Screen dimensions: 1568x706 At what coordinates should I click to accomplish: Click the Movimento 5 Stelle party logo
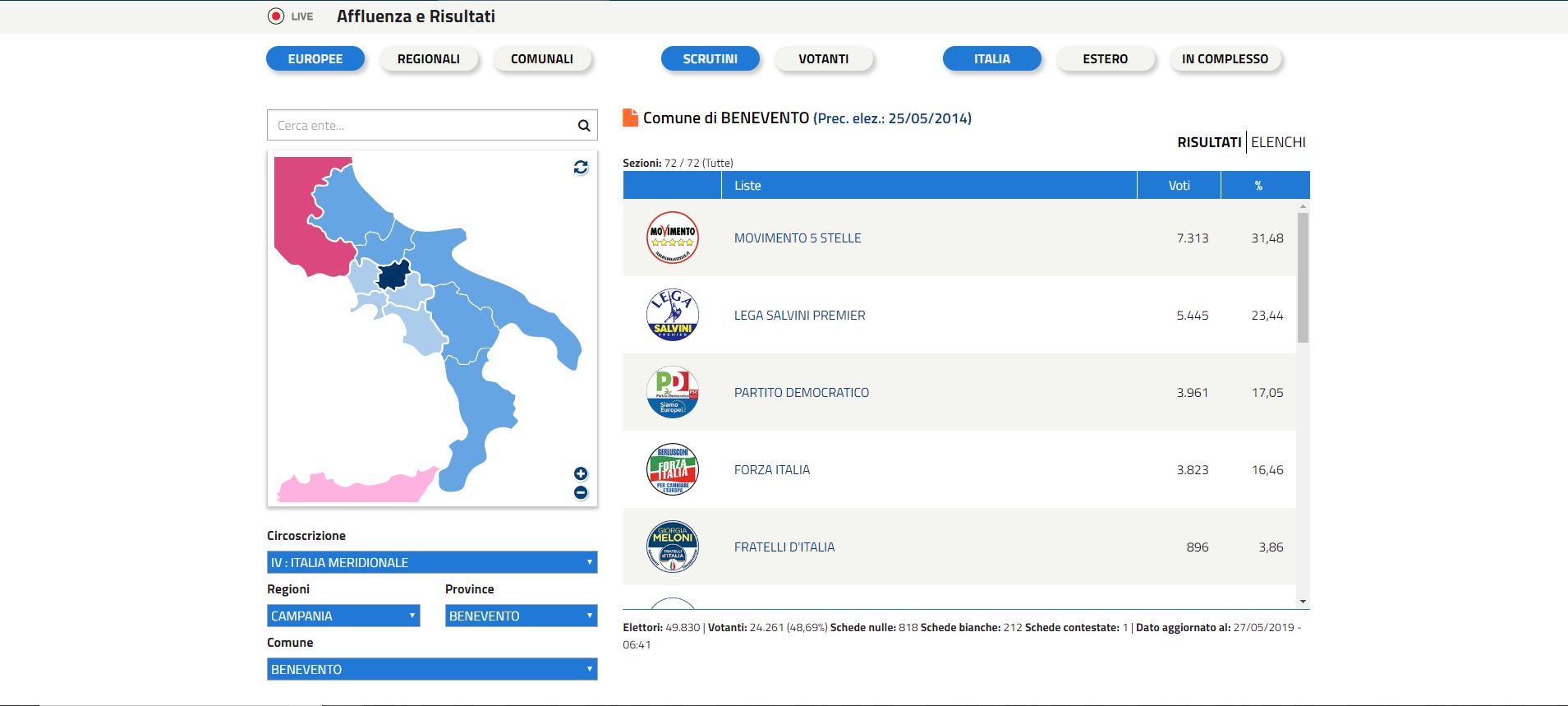tap(673, 238)
